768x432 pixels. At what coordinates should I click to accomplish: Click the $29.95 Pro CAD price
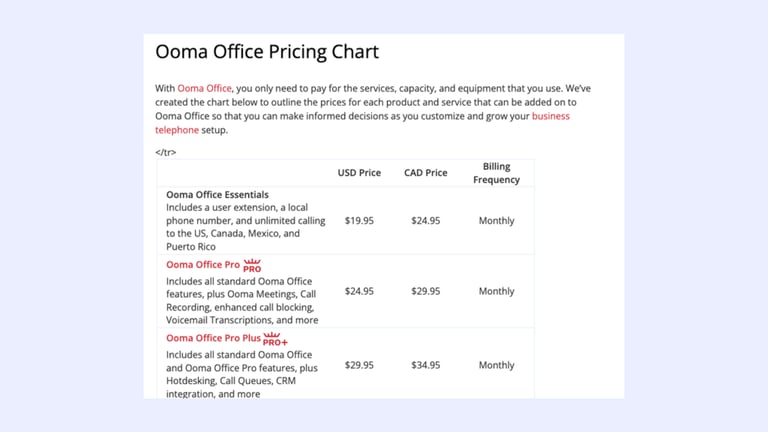tap(426, 291)
